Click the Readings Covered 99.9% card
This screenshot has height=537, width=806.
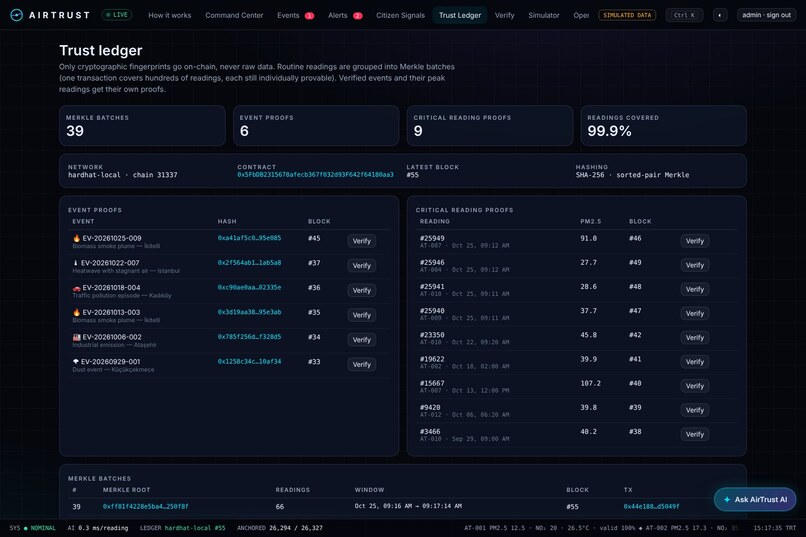click(x=664, y=125)
